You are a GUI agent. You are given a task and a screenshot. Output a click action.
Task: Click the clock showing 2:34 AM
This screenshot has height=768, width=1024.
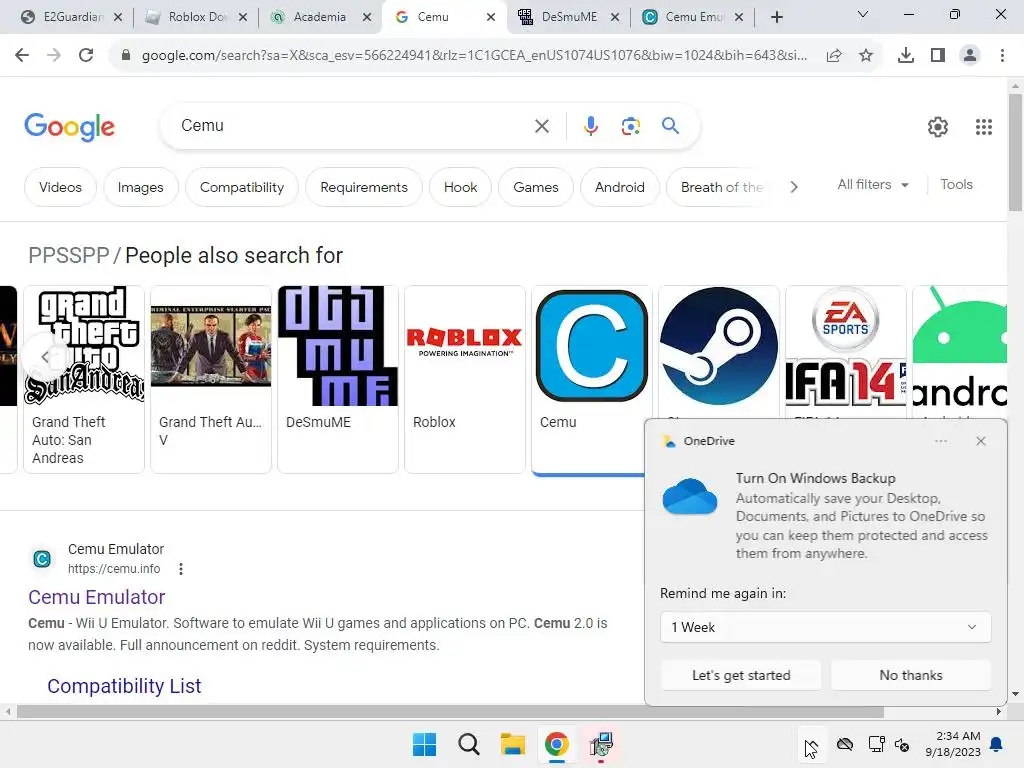pos(953,744)
